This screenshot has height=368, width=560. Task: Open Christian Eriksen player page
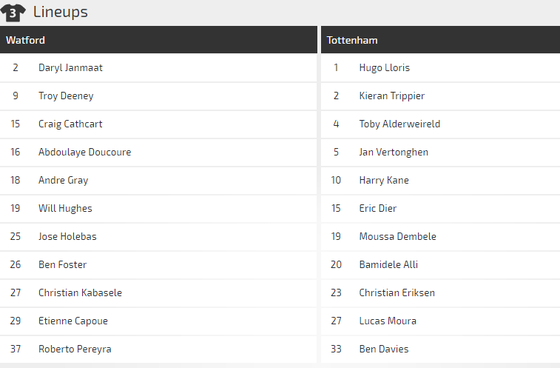click(397, 293)
